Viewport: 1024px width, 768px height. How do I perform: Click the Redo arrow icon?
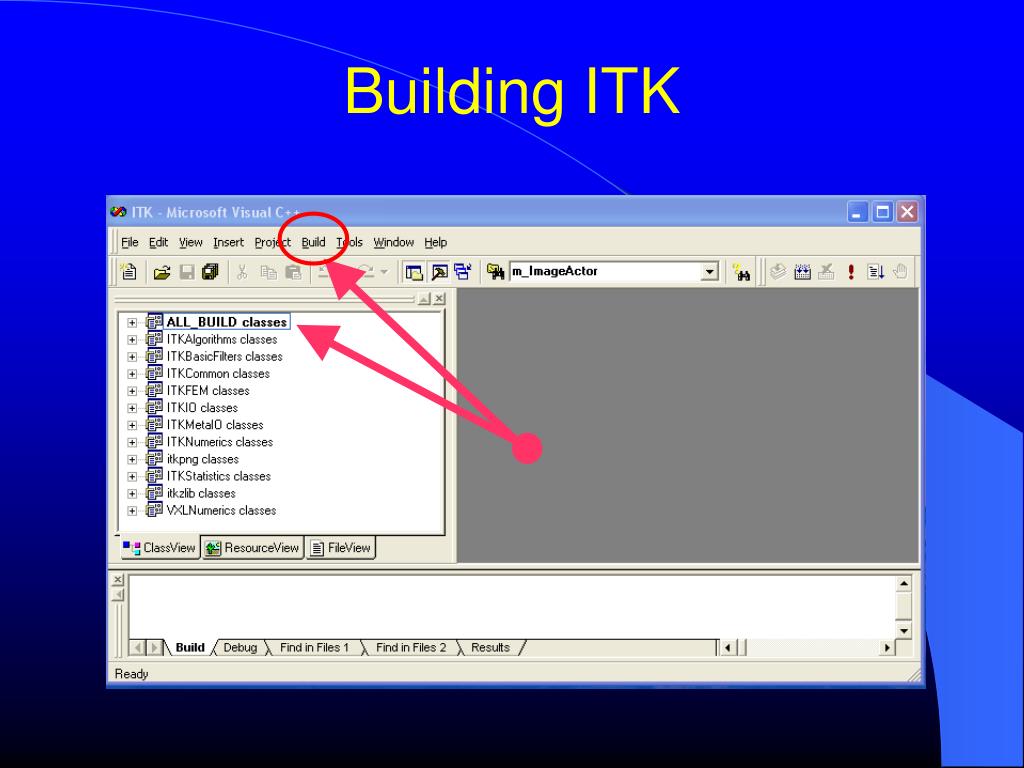(366, 272)
